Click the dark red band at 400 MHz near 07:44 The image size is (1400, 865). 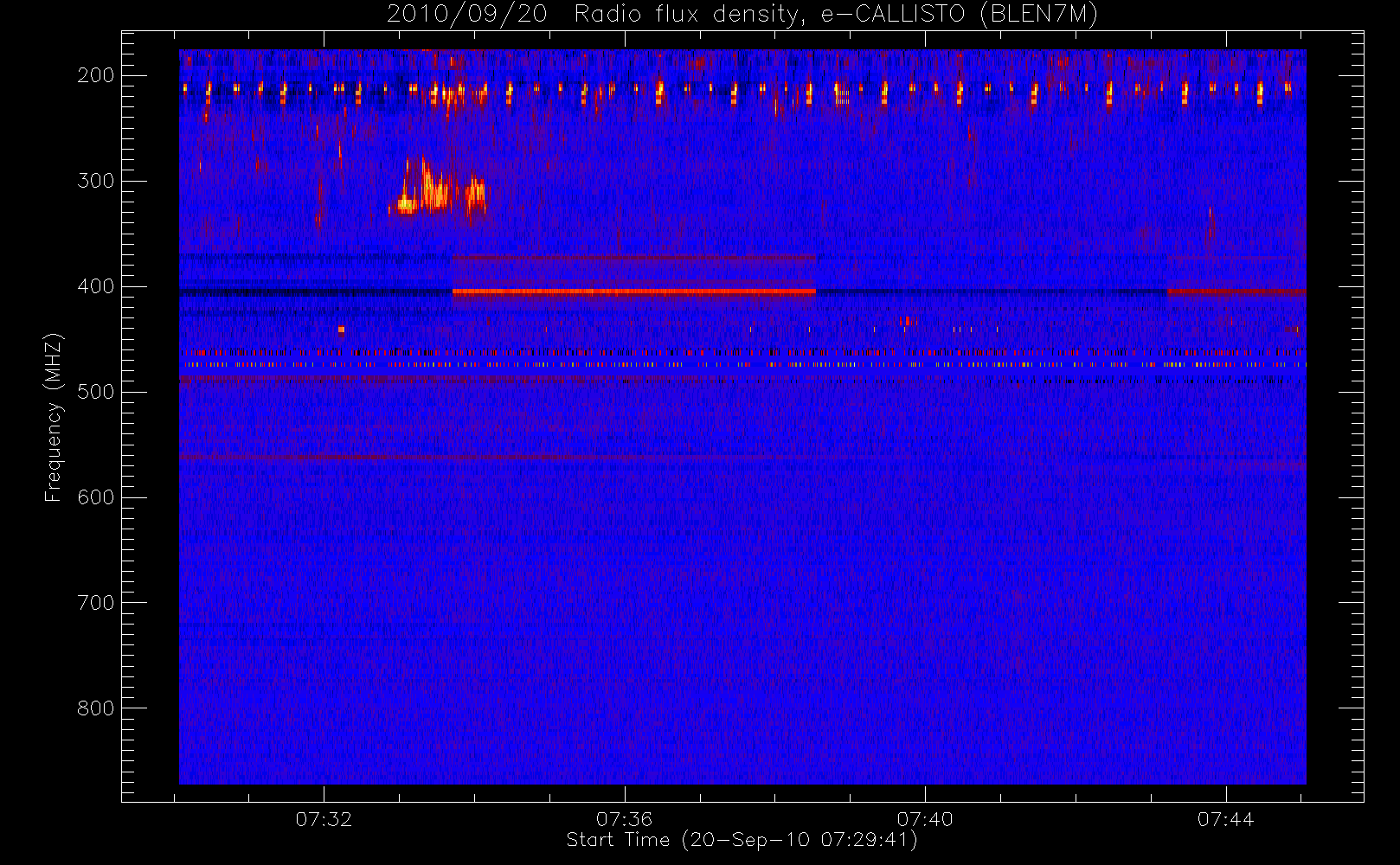(1236, 292)
